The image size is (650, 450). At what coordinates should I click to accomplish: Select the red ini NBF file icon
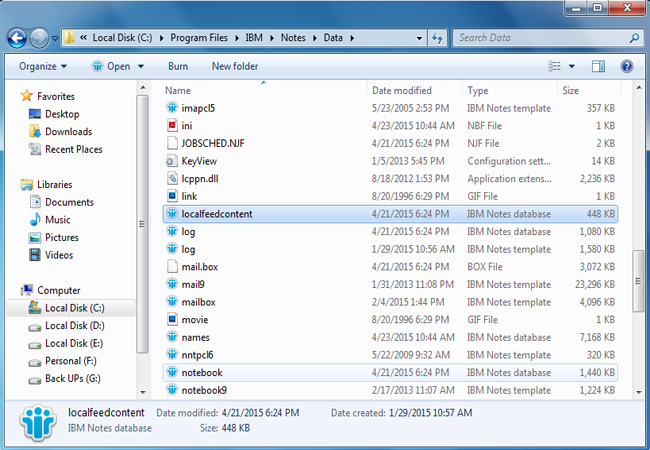[x=172, y=125]
